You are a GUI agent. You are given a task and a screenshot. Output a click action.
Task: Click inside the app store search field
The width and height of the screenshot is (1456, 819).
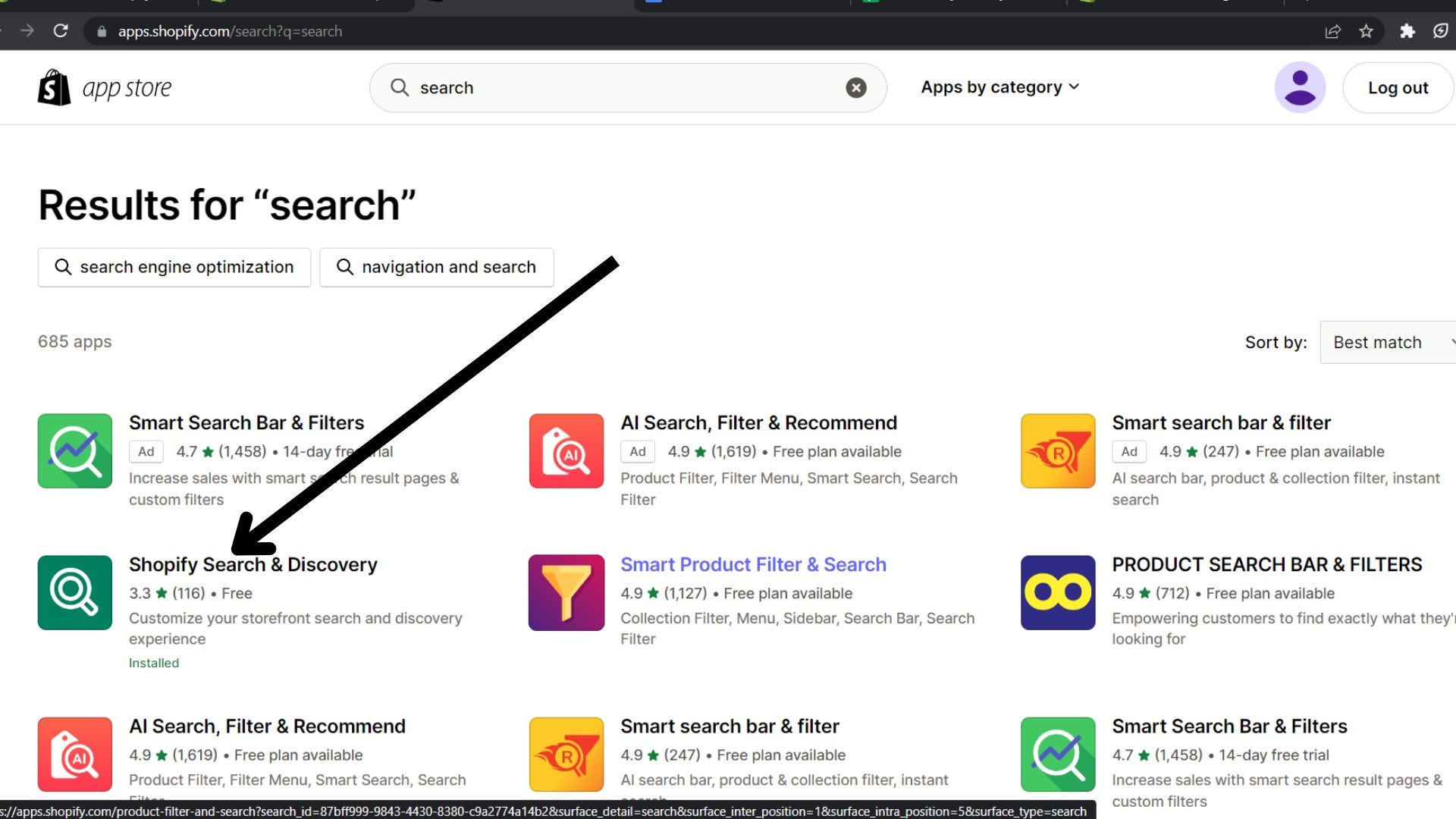pos(628,88)
